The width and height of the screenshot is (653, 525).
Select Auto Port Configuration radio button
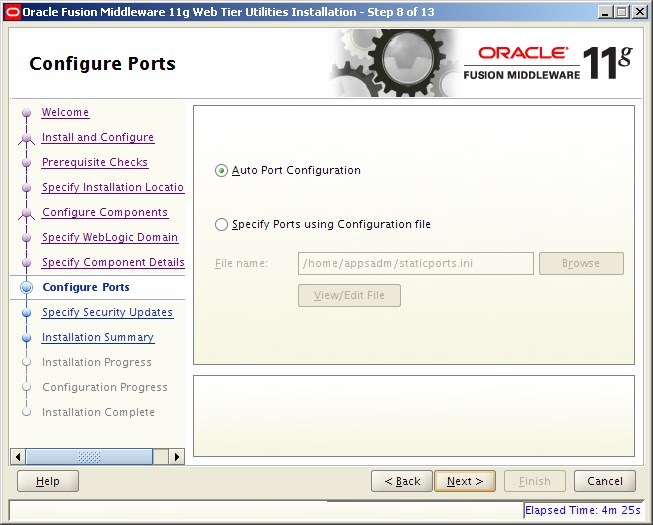click(221, 171)
